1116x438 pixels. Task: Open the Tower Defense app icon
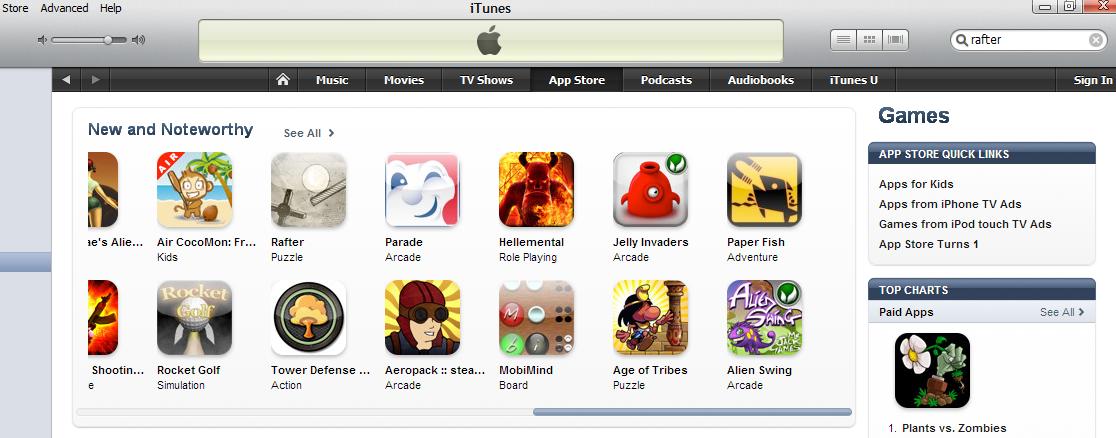pos(308,318)
